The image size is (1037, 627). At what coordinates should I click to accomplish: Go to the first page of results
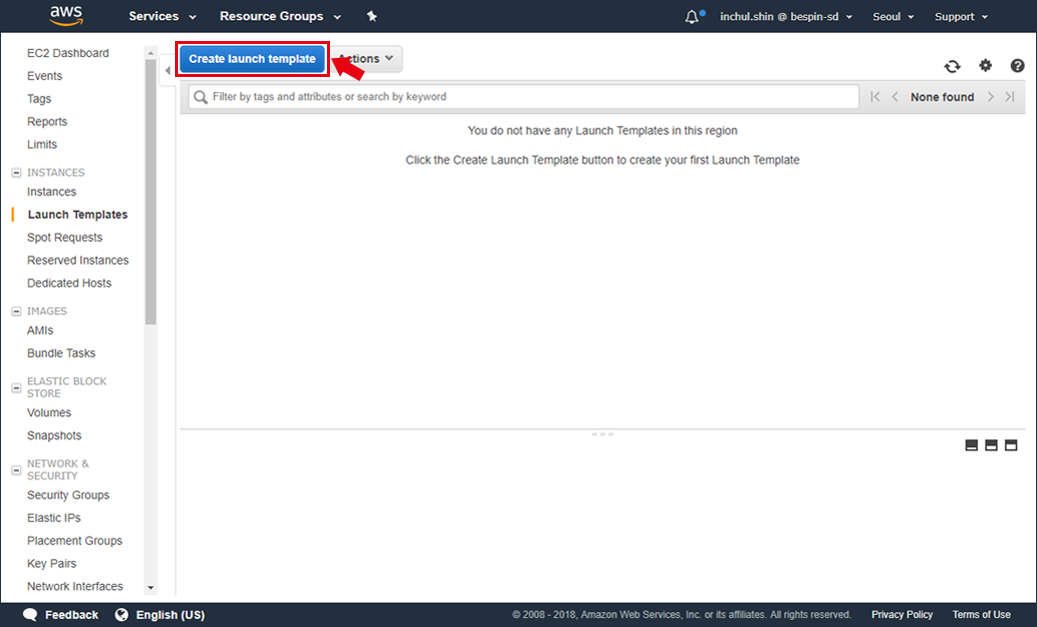click(875, 97)
